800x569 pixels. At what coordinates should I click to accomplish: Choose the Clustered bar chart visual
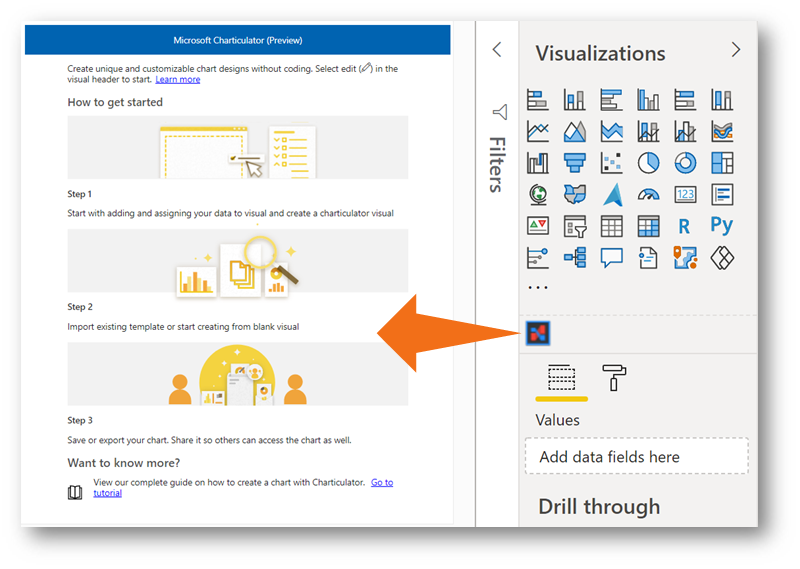[611, 100]
